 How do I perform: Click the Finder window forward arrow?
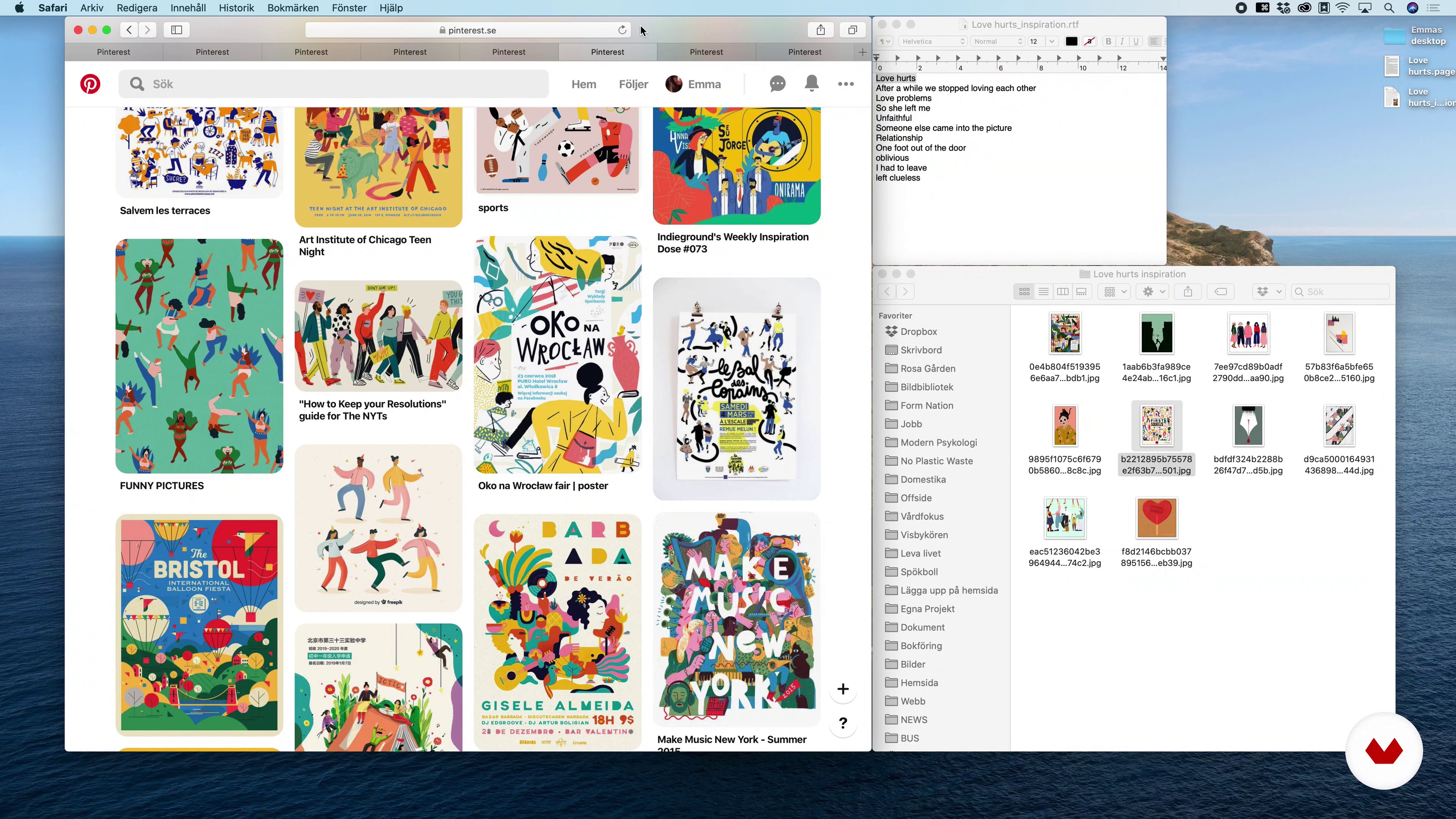pos(905,292)
